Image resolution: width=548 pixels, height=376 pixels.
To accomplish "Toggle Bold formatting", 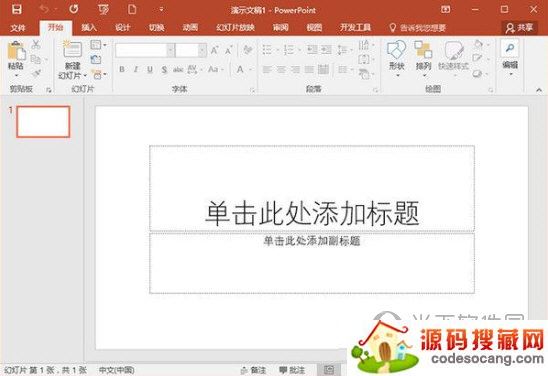I will click(x=122, y=69).
